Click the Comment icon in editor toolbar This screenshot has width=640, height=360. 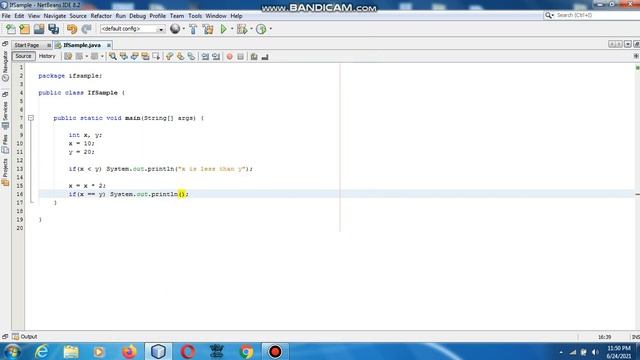254,56
